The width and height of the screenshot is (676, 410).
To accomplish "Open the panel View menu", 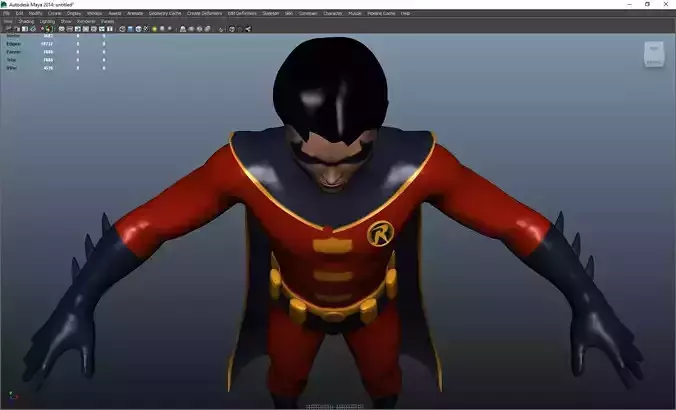I will (8, 21).
